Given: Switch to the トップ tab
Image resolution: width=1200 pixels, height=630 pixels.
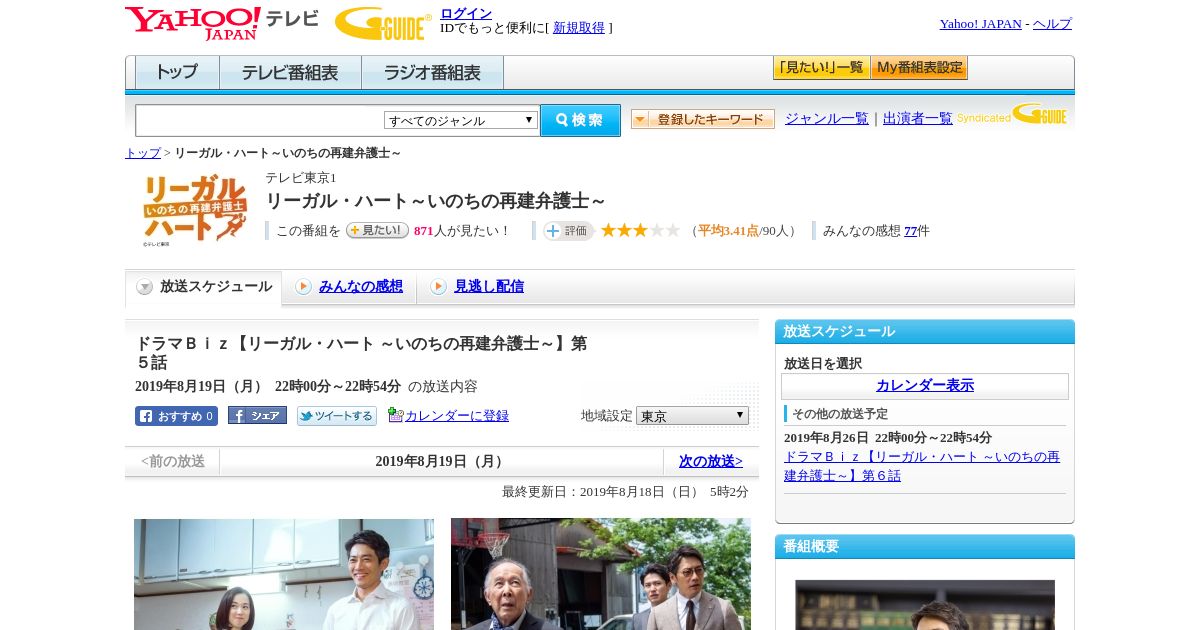Looking at the screenshot, I should click(177, 73).
